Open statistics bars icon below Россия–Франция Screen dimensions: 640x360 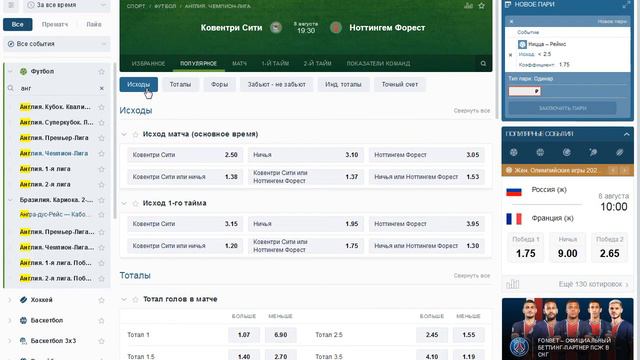coord(513,284)
